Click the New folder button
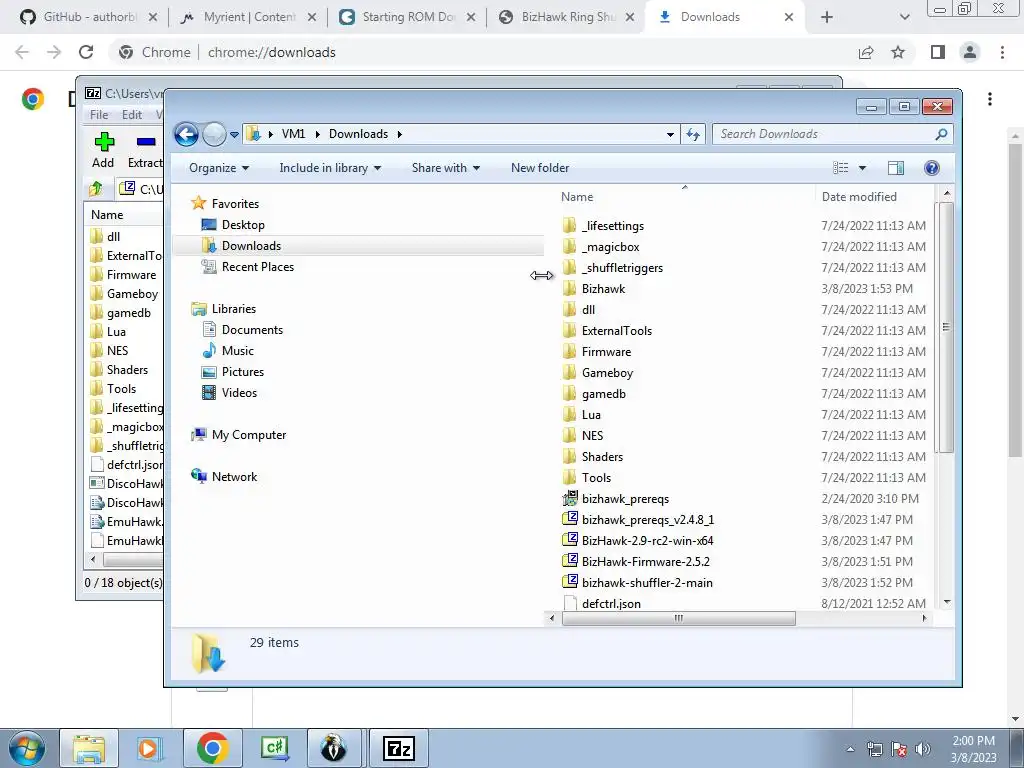This screenshot has height=768, width=1024. pos(539,168)
